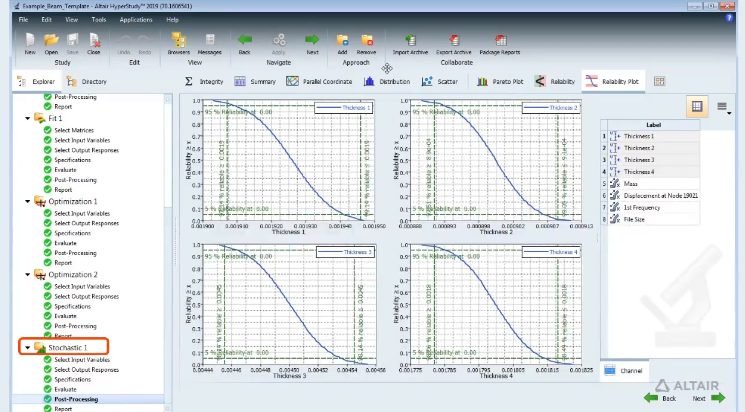
Task: Select the Reliability Plot tab
Action: click(x=612, y=82)
